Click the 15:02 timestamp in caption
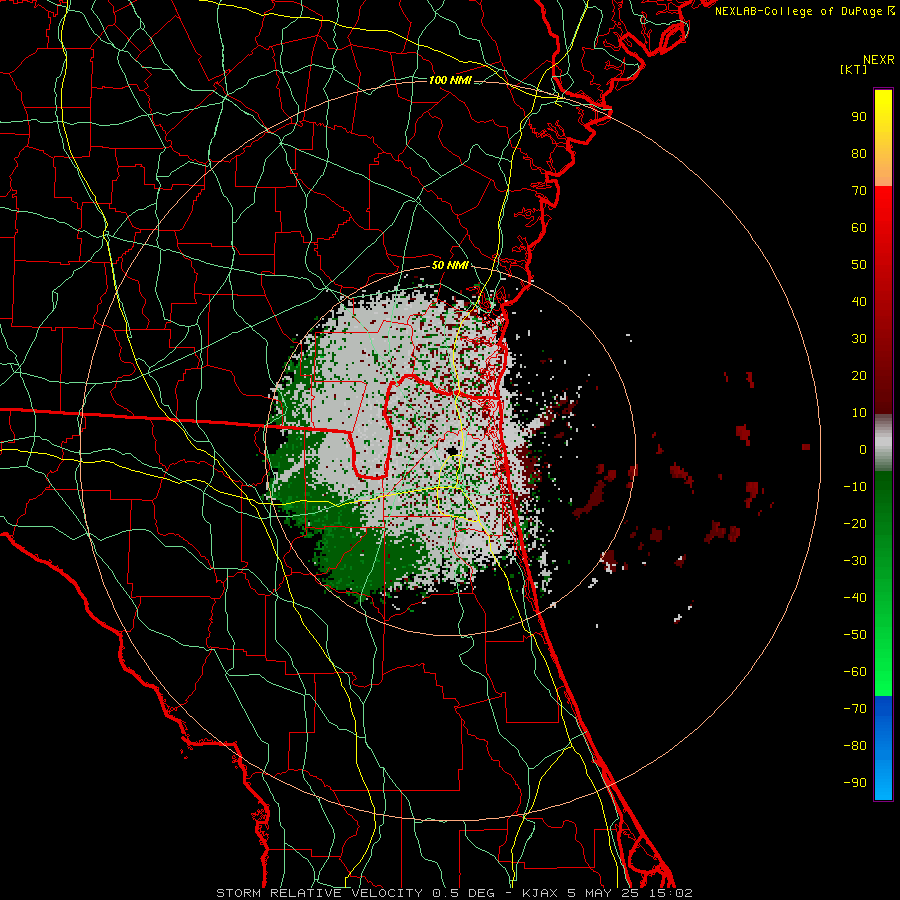This screenshot has height=900, width=900. pos(673,893)
